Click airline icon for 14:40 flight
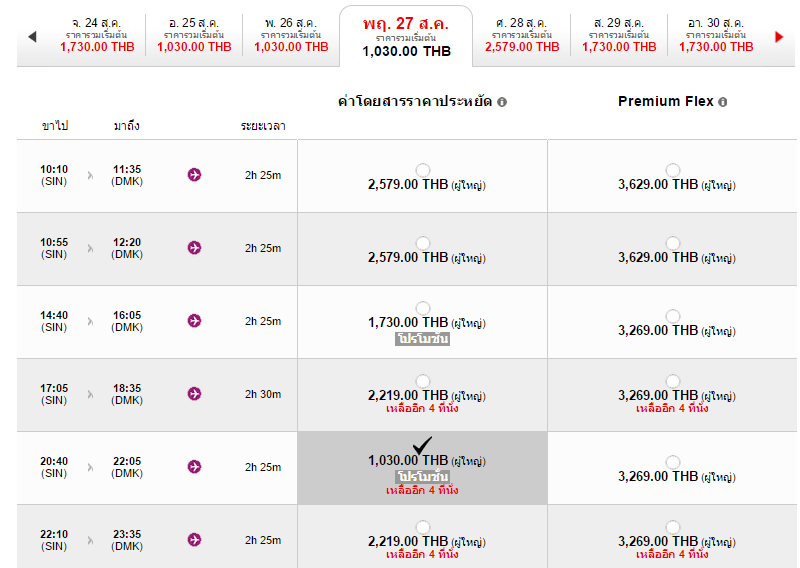Viewport: 800px width, 568px height. click(194, 321)
